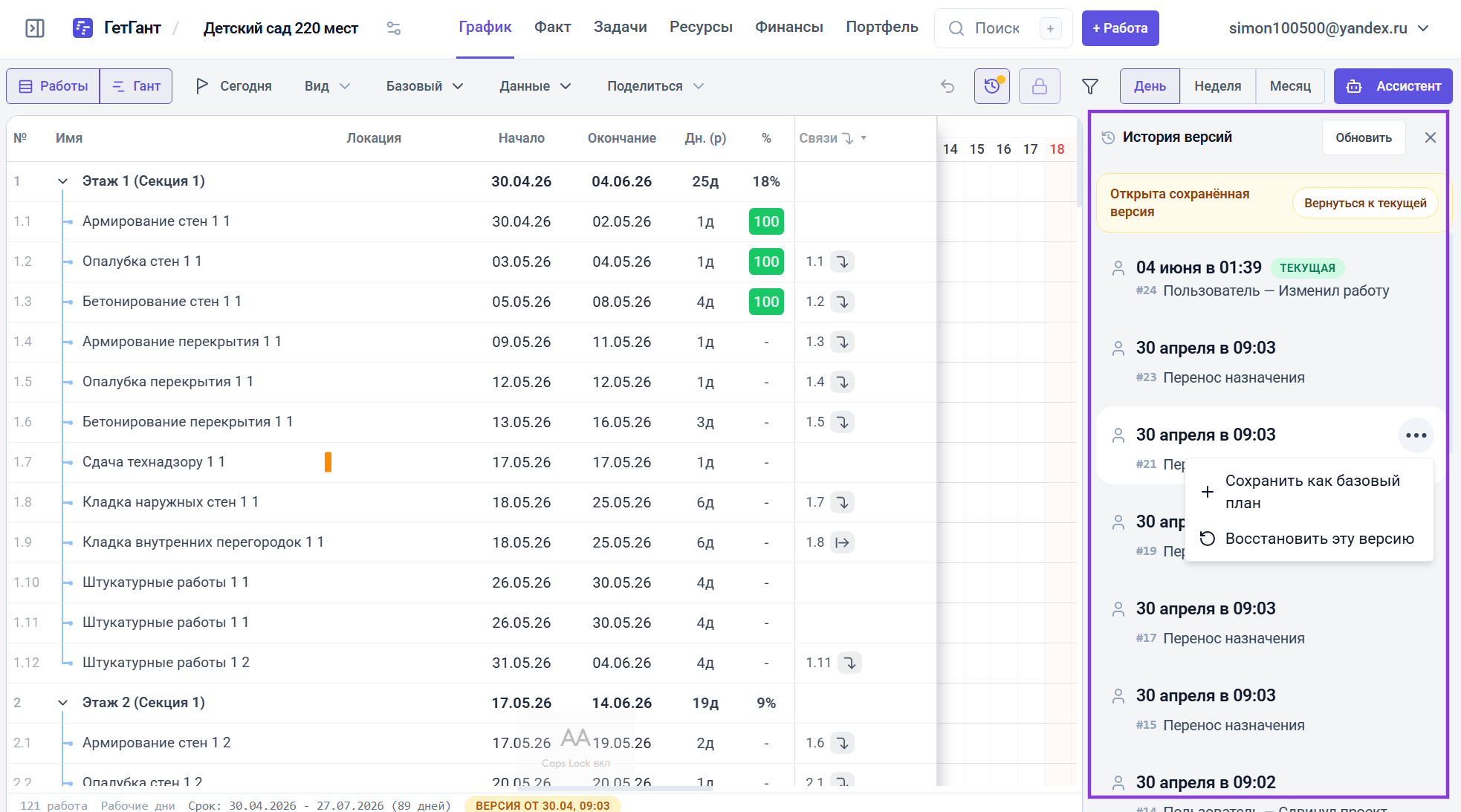The image size is (1461, 812).
Task: Open three-dots menu for version #21
Action: pos(1416,435)
